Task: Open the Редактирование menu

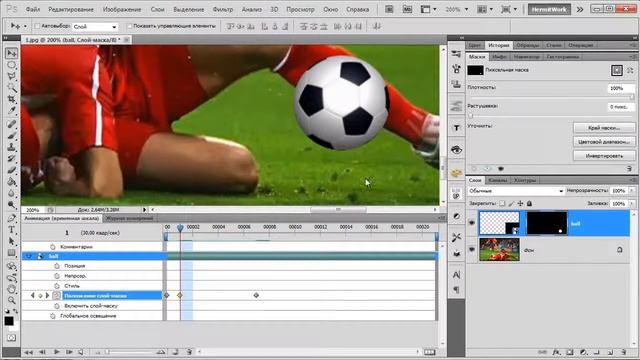Action: coord(71,9)
